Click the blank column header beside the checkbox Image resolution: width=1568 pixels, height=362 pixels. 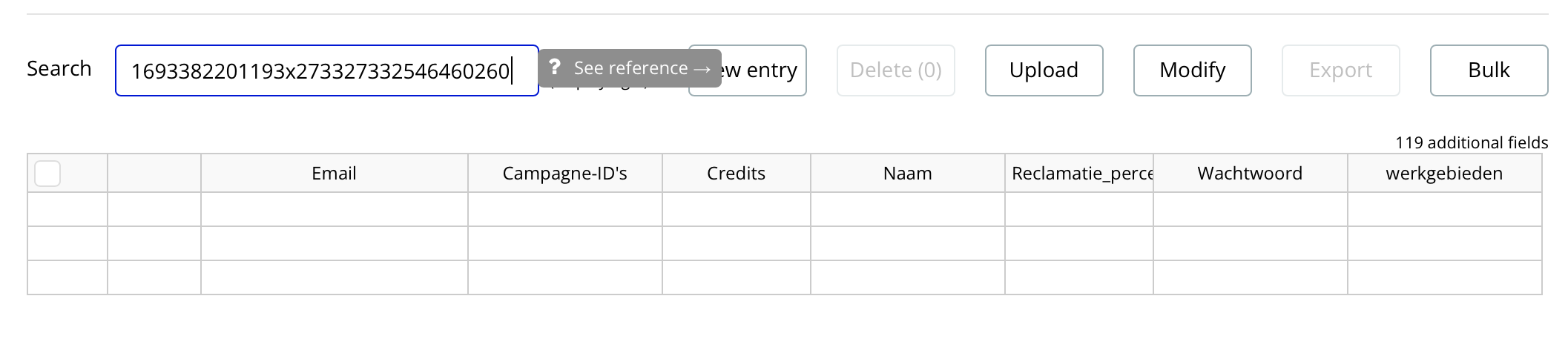click(154, 174)
